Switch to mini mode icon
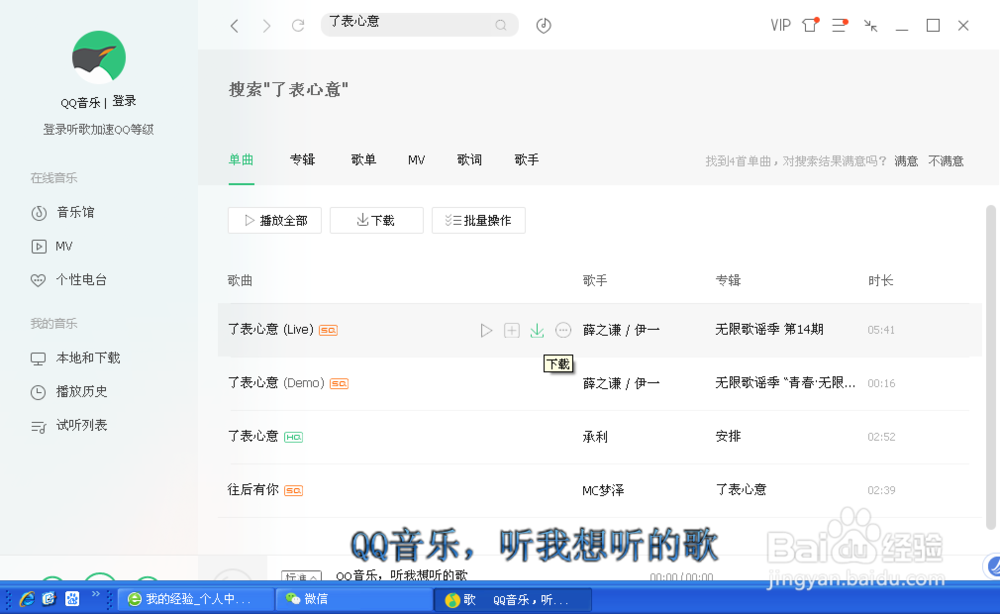The height and width of the screenshot is (614, 1000). [x=870, y=26]
